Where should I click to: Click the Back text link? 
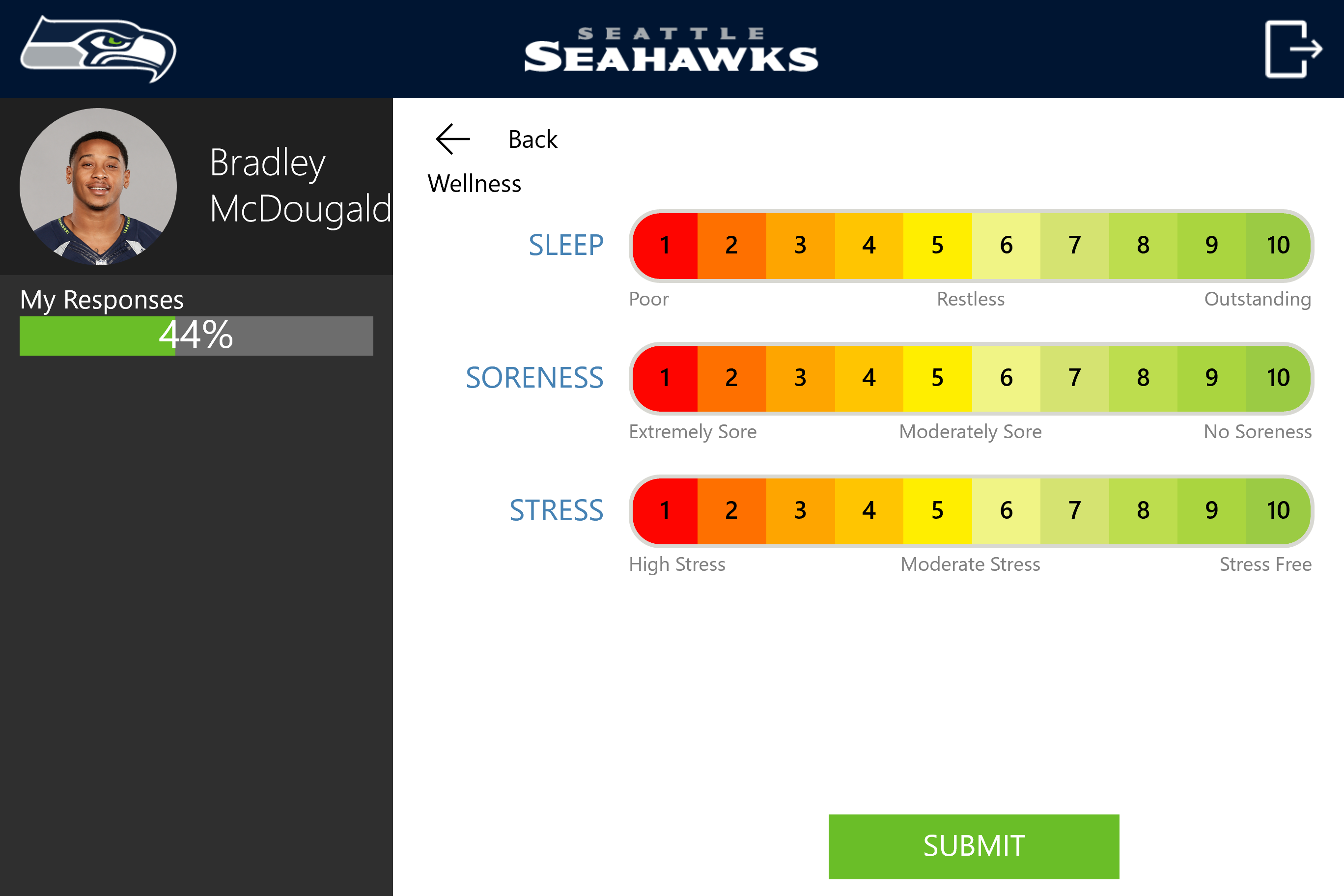pyautogui.click(x=532, y=140)
